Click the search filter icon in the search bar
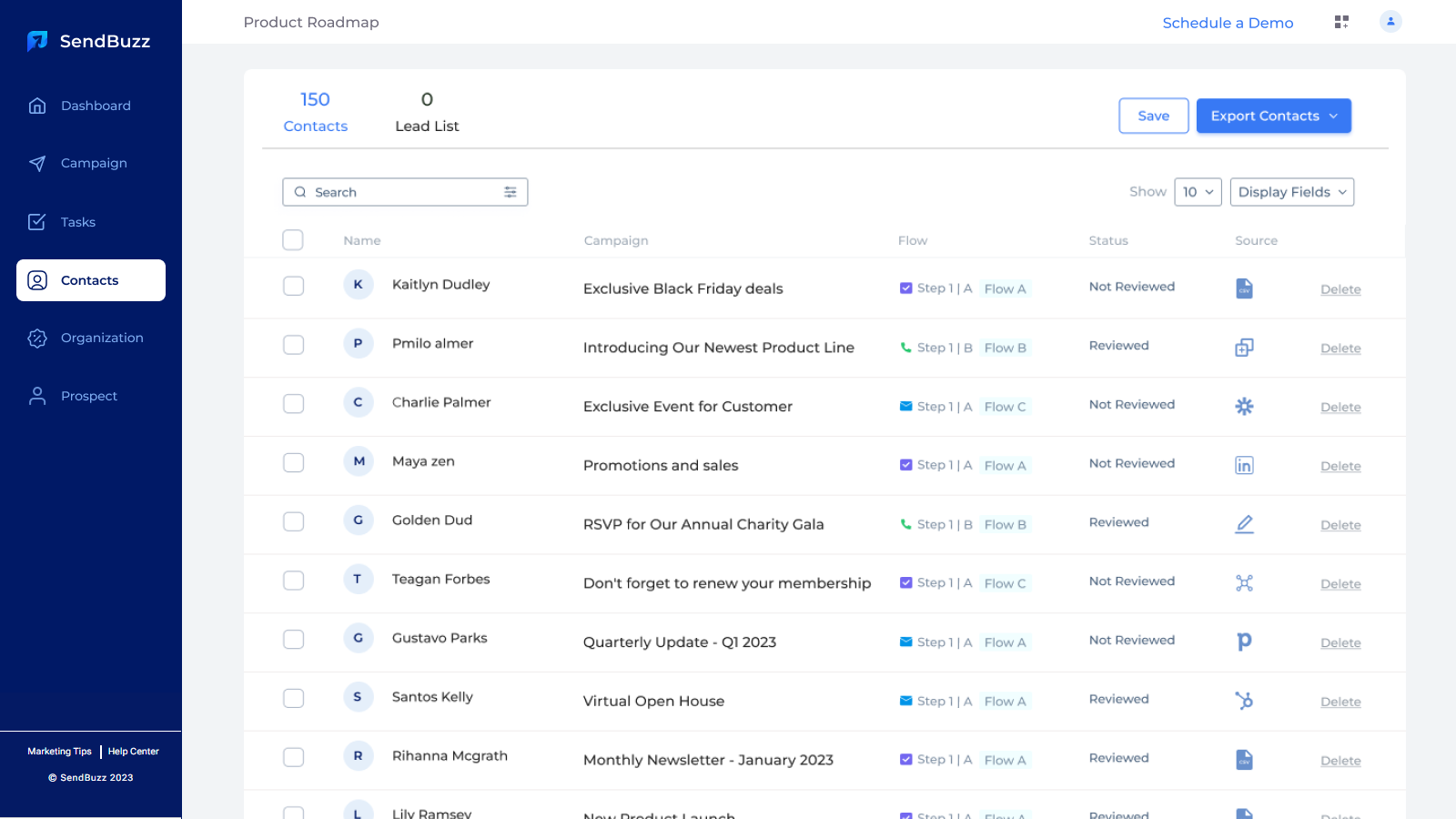This screenshot has height=819, width=1456. (x=510, y=192)
